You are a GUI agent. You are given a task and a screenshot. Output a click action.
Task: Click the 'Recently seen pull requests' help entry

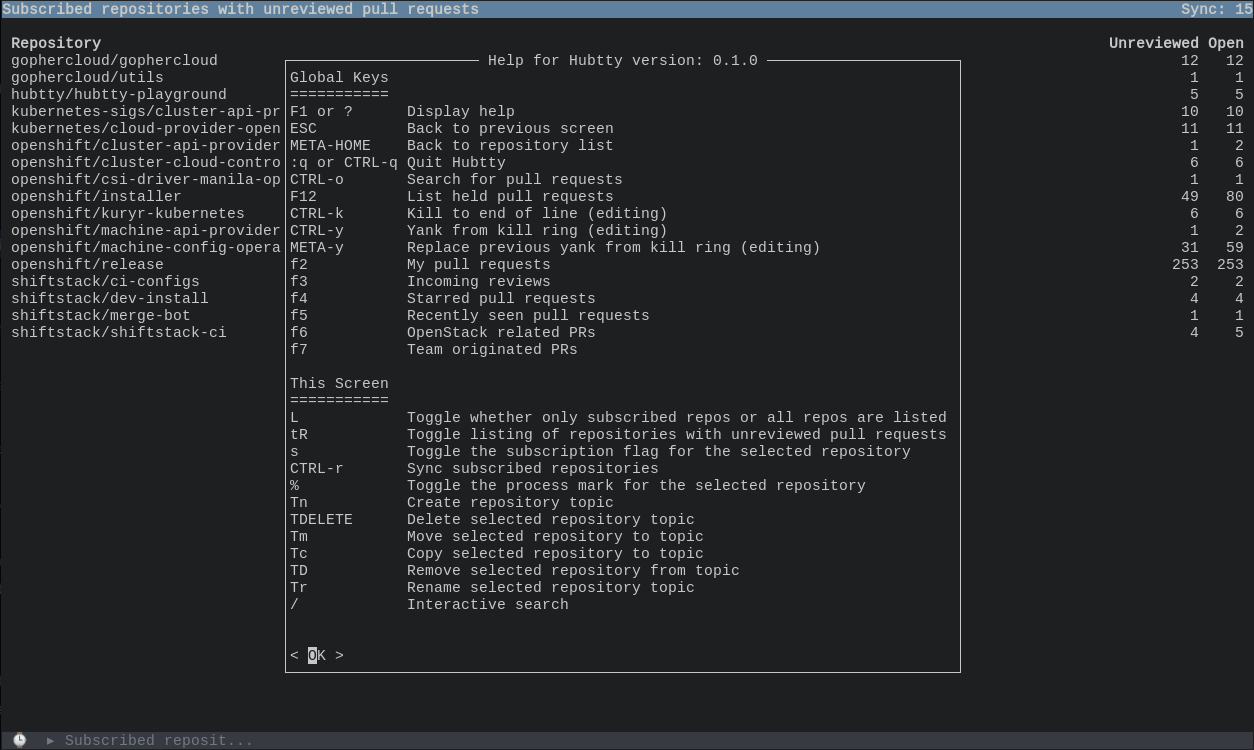coord(528,315)
